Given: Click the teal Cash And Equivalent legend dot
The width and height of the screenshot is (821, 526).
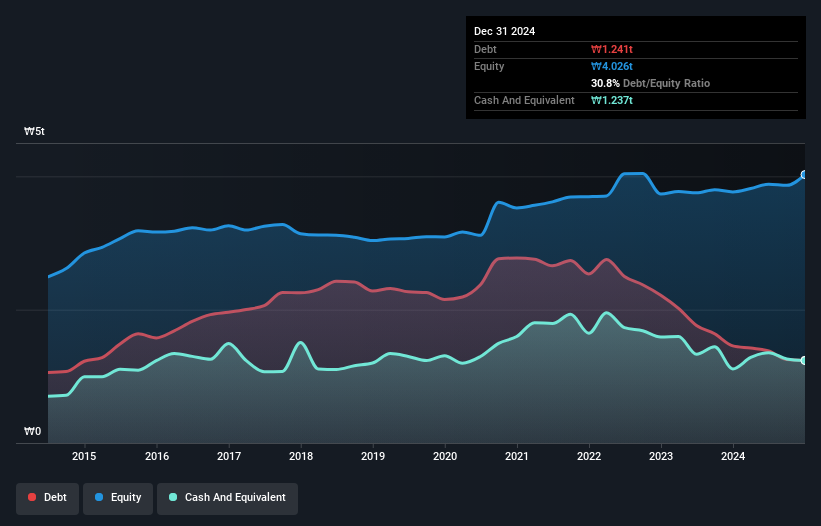Looking at the screenshot, I should 173,497.
